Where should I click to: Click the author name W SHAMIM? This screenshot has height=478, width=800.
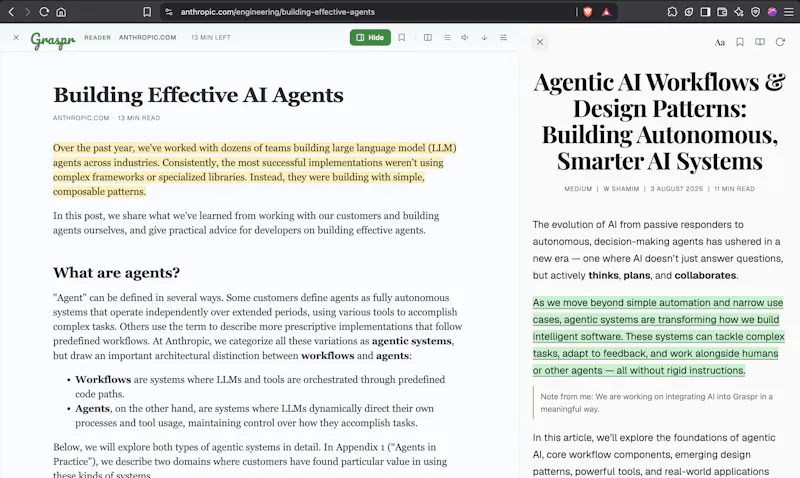tap(621, 189)
